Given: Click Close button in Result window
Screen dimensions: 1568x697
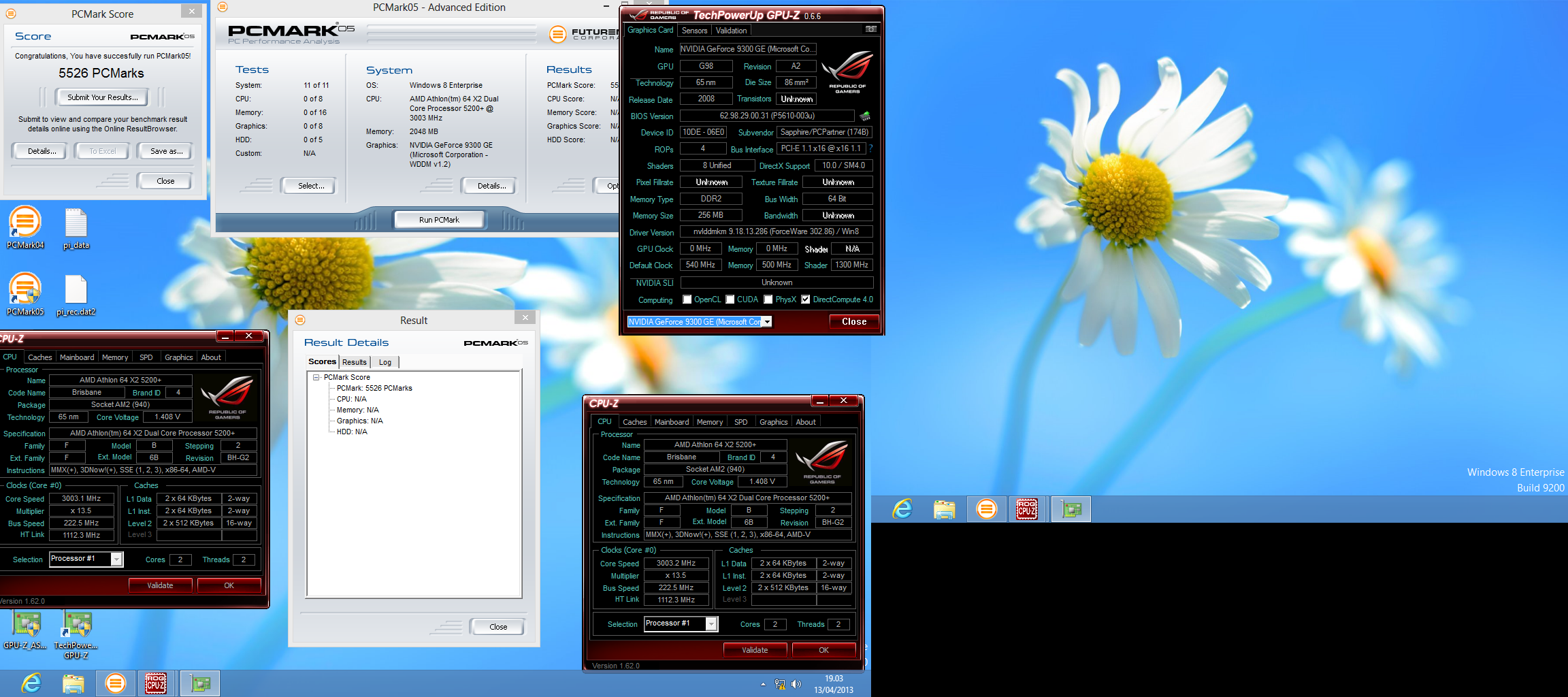Looking at the screenshot, I should click(x=498, y=627).
